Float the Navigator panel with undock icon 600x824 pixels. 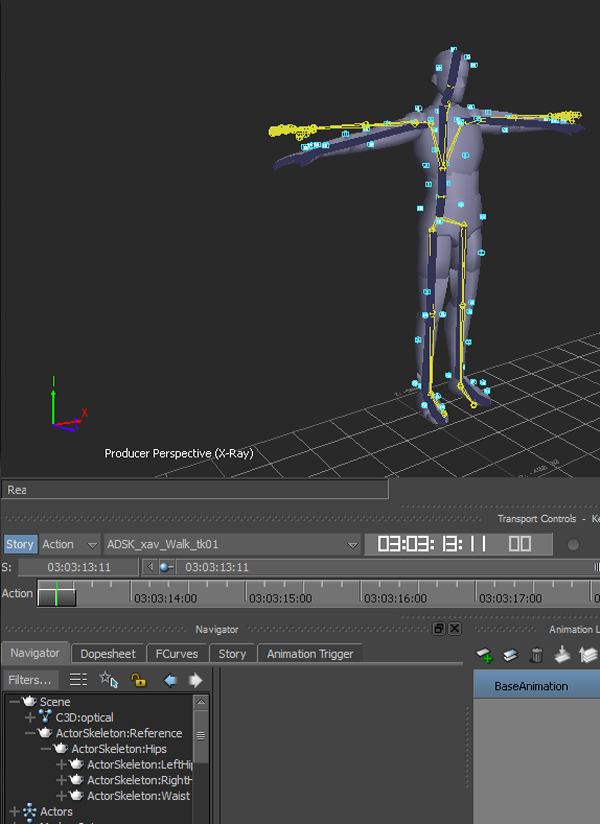click(439, 629)
